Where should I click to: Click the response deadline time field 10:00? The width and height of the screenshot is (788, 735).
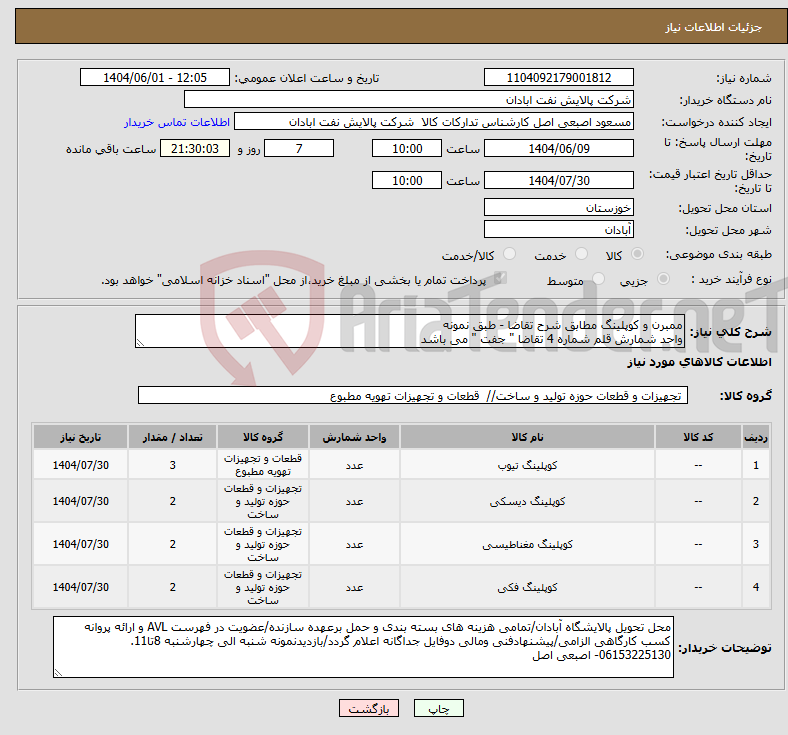click(x=407, y=149)
